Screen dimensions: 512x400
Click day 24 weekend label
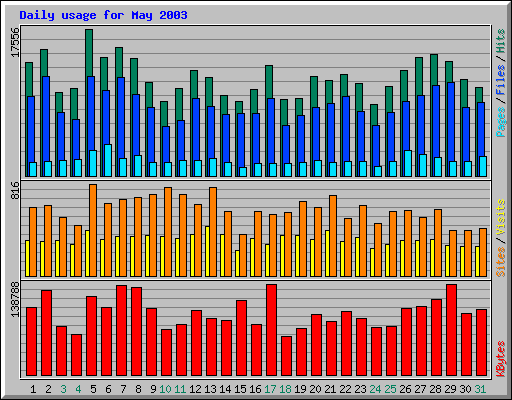point(375,389)
